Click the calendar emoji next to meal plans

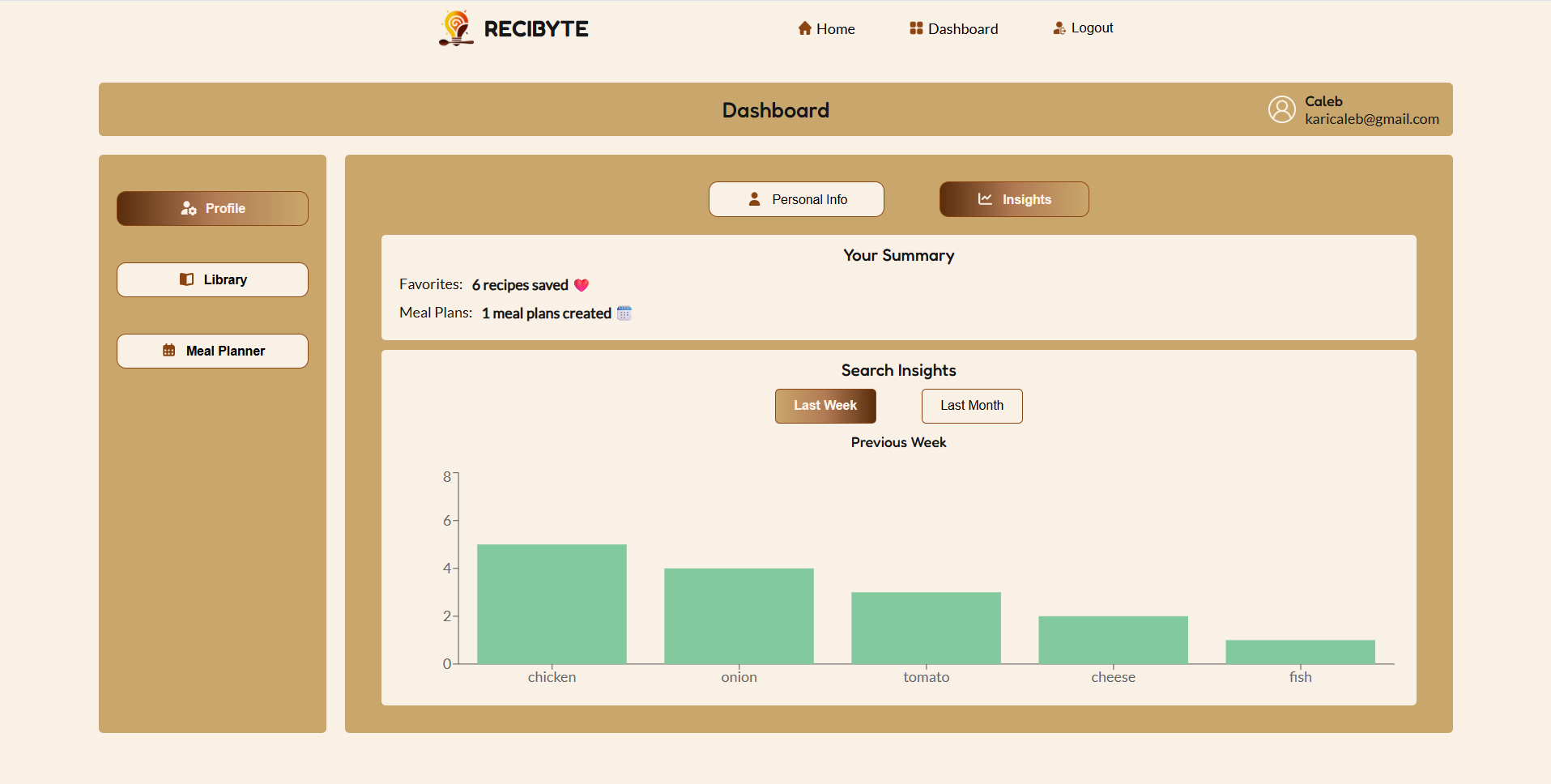pyautogui.click(x=623, y=313)
